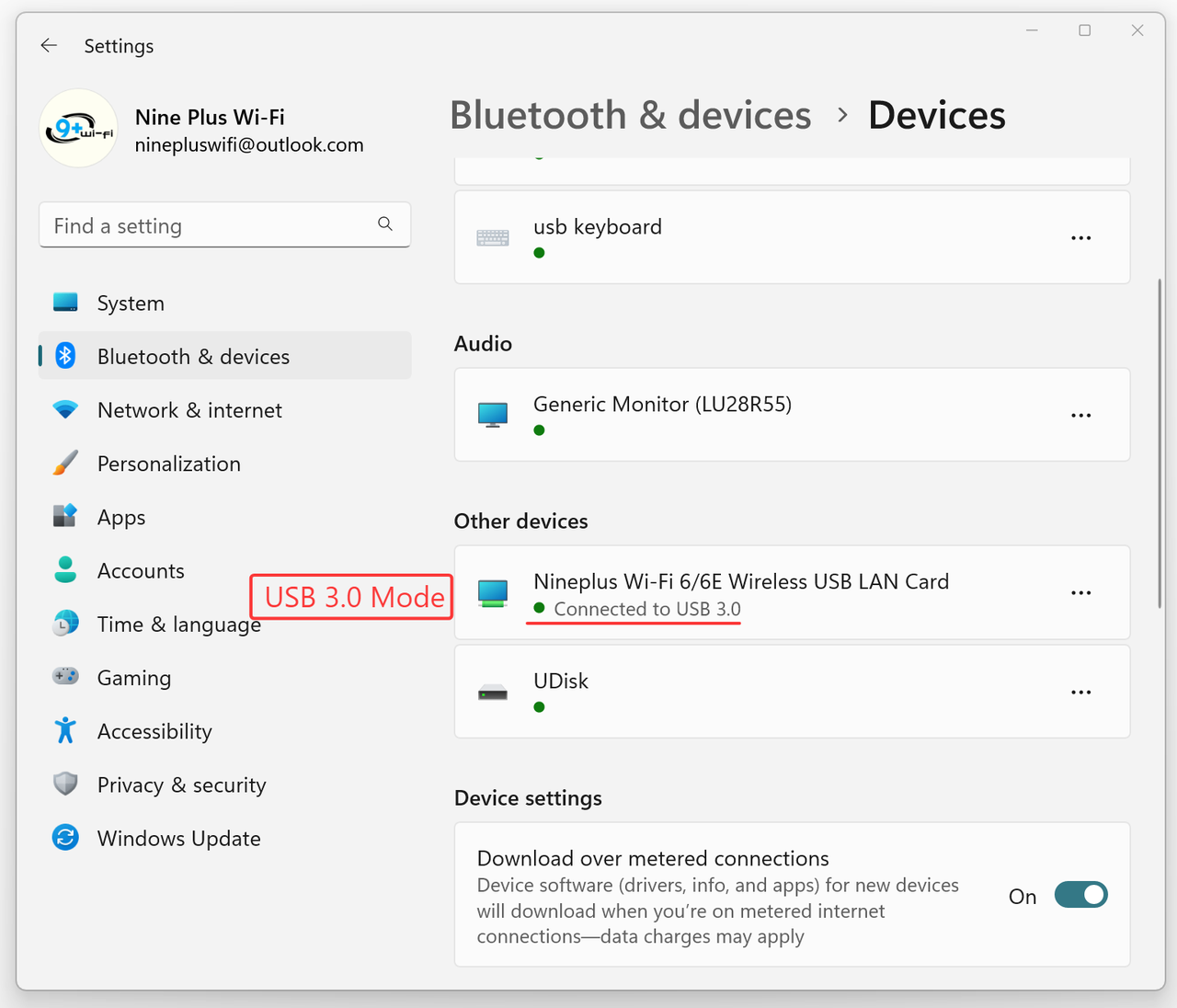Click the Connected to USB 3.0 status

[647, 609]
